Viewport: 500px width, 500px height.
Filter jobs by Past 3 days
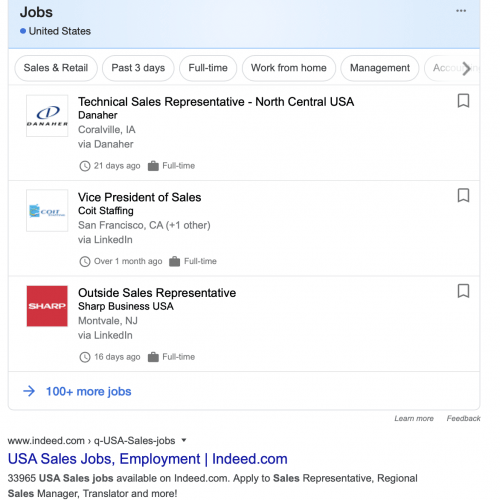[x=138, y=68]
